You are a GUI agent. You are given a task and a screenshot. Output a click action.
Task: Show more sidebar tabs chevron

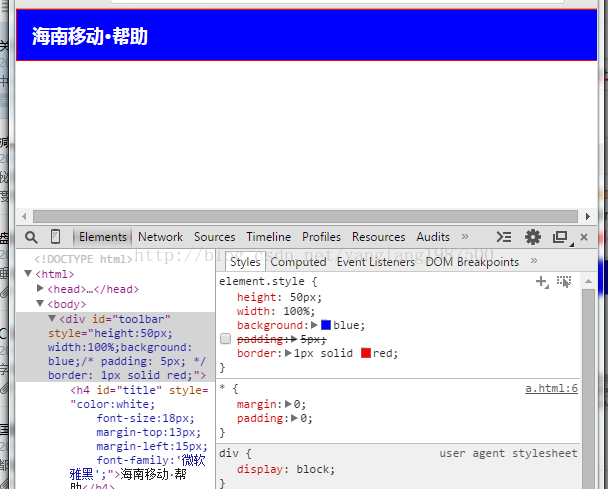point(534,261)
